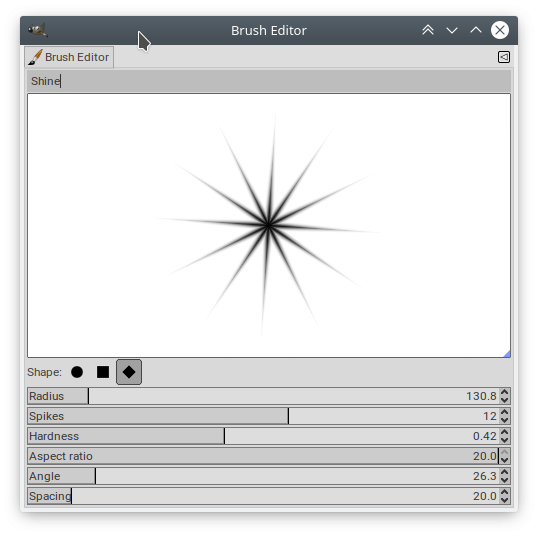Decrease Aspect ratio with the down arrow
Screen dimensions: 538x536
pyautogui.click(x=504, y=460)
